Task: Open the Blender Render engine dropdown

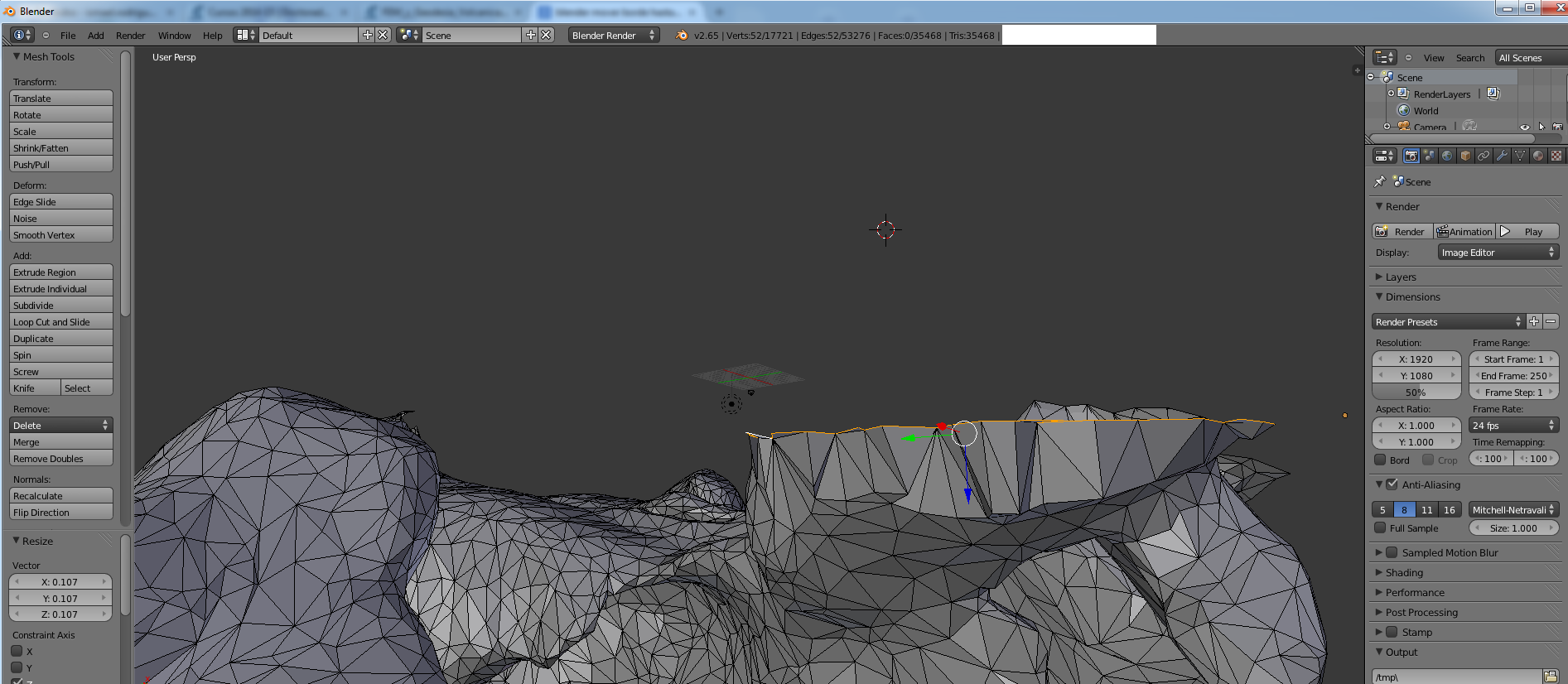Action: pyautogui.click(x=613, y=35)
